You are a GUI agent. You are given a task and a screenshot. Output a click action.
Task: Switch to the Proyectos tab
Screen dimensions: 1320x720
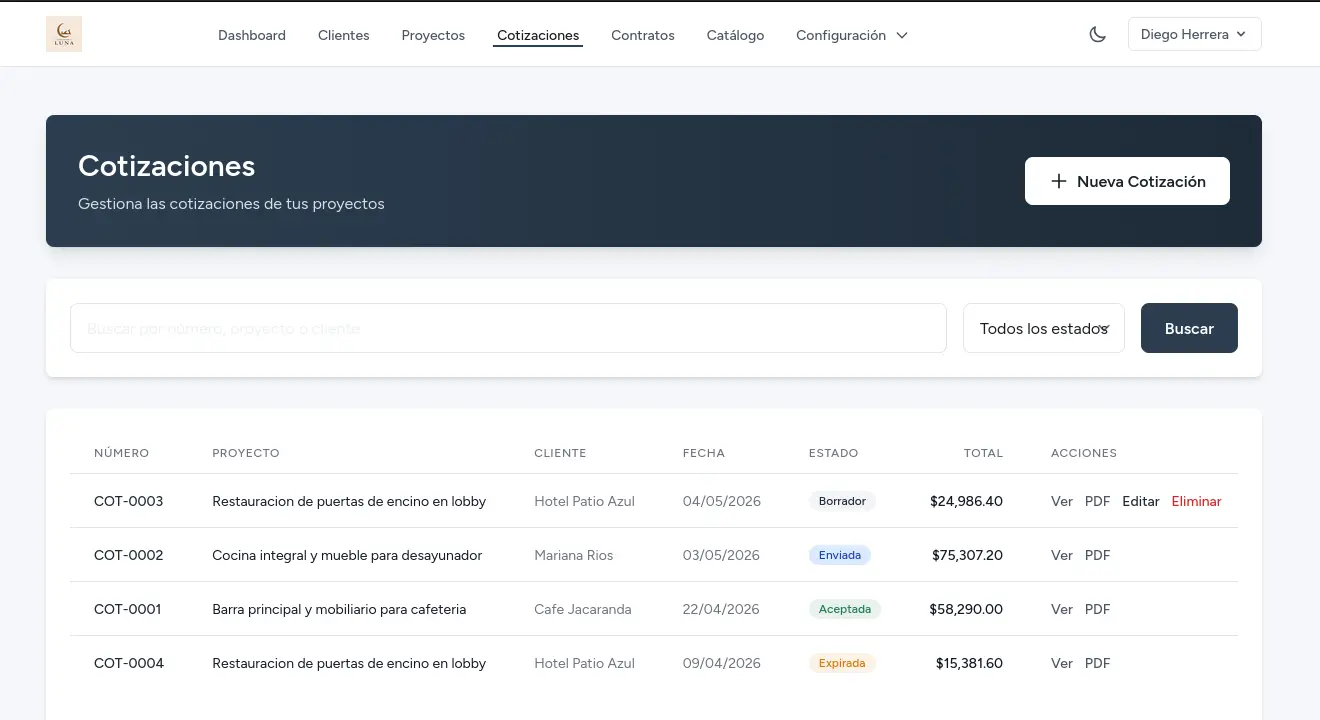(x=433, y=35)
